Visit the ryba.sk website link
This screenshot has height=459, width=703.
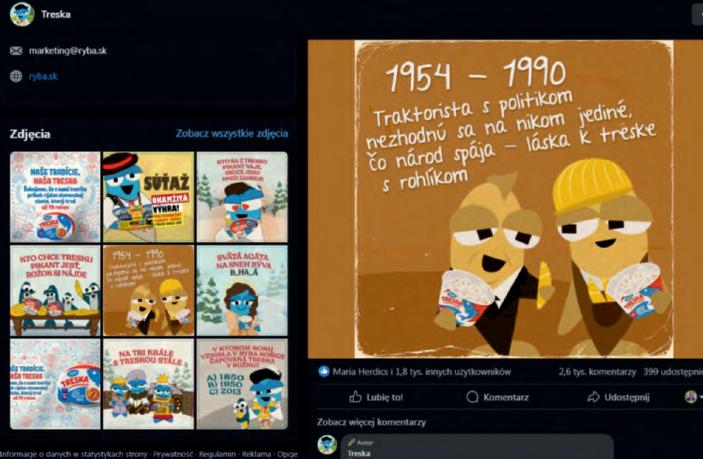click(43, 76)
